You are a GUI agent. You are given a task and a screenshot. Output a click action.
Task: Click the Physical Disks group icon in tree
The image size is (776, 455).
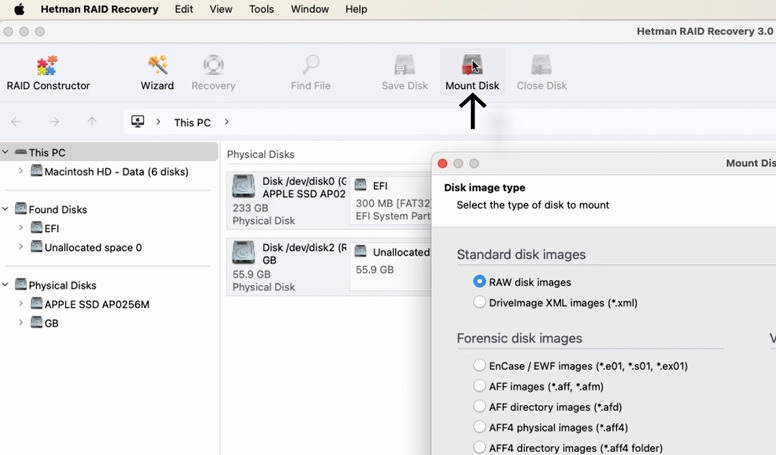pos(21,284)
